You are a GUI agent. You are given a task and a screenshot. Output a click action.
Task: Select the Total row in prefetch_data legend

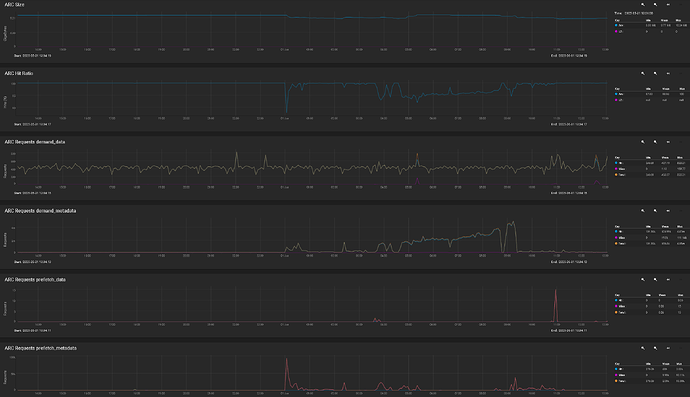pyautogui.click(x=650, y=312)
